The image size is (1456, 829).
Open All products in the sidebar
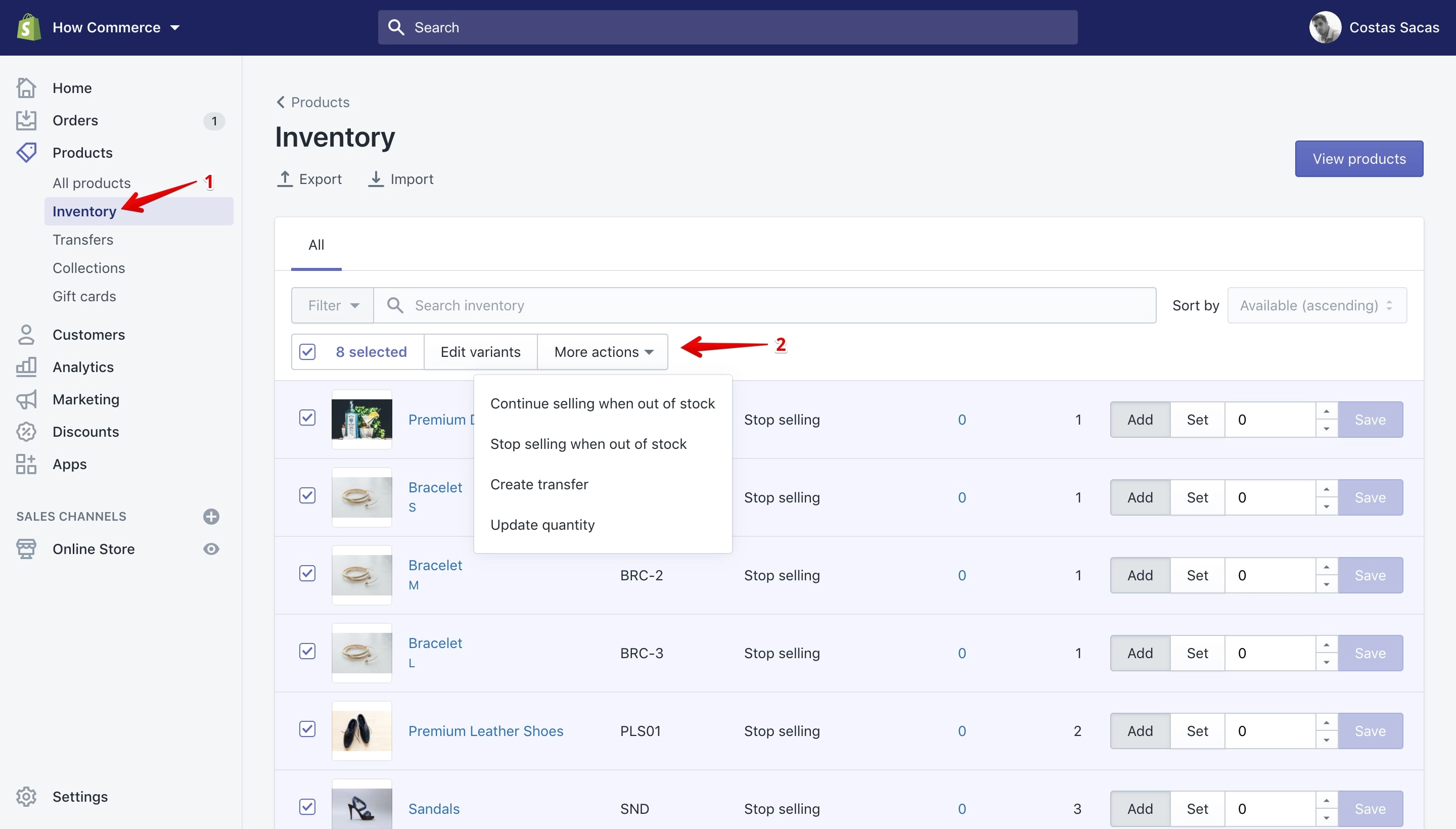[x=92, y=183]
